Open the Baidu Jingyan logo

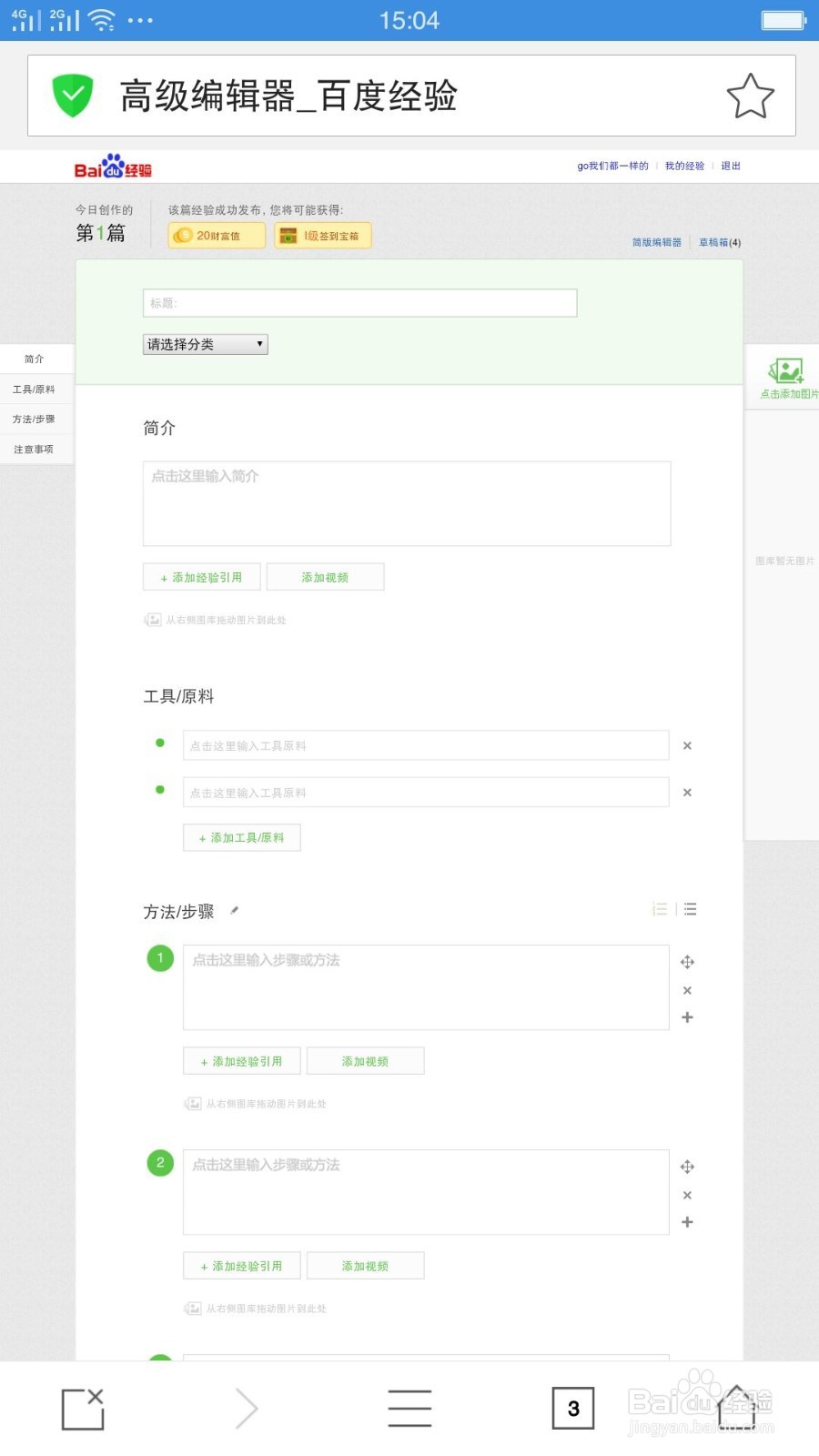(x=113, y=167)
